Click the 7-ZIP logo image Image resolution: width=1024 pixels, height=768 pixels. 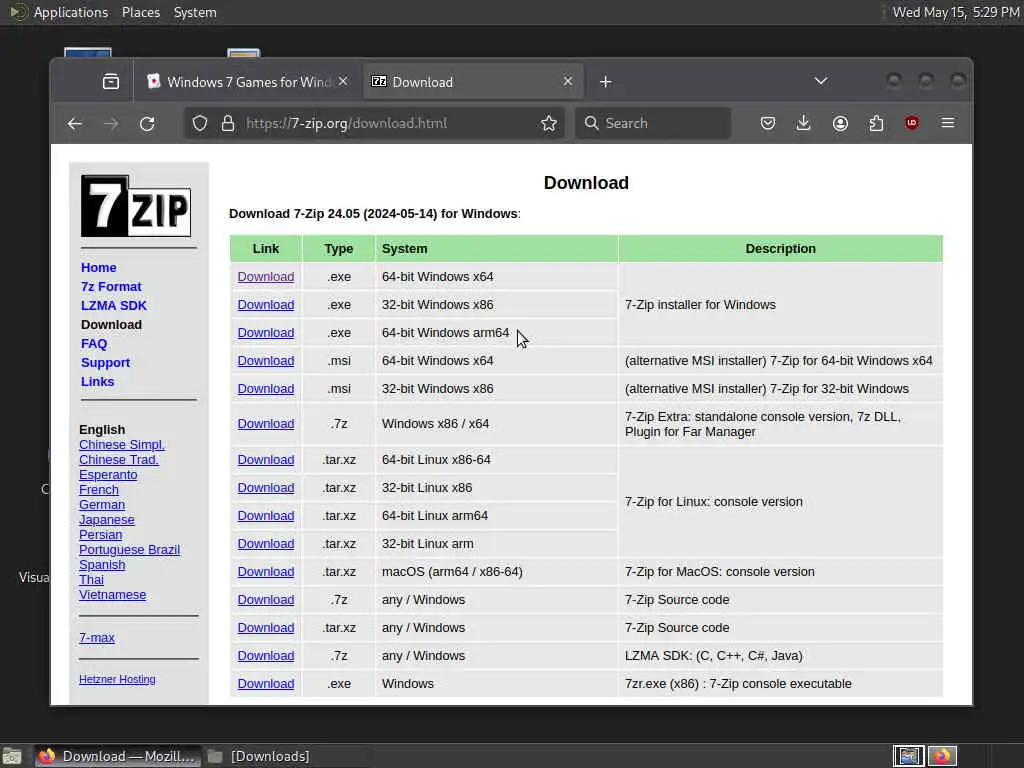tap(136, 206)
